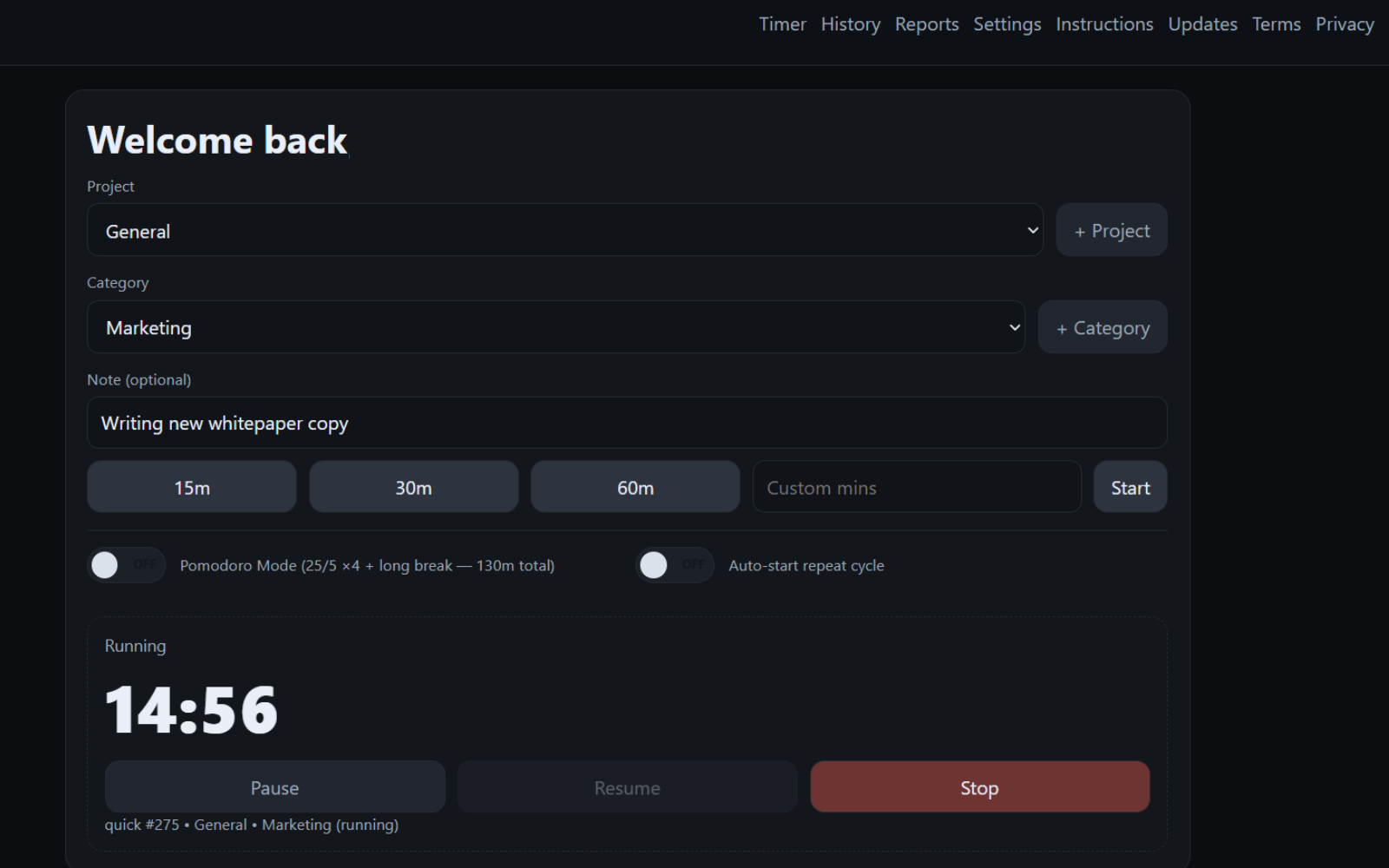Select the 30m timer preset
The image size is (1389, 868).
point(413,487)
